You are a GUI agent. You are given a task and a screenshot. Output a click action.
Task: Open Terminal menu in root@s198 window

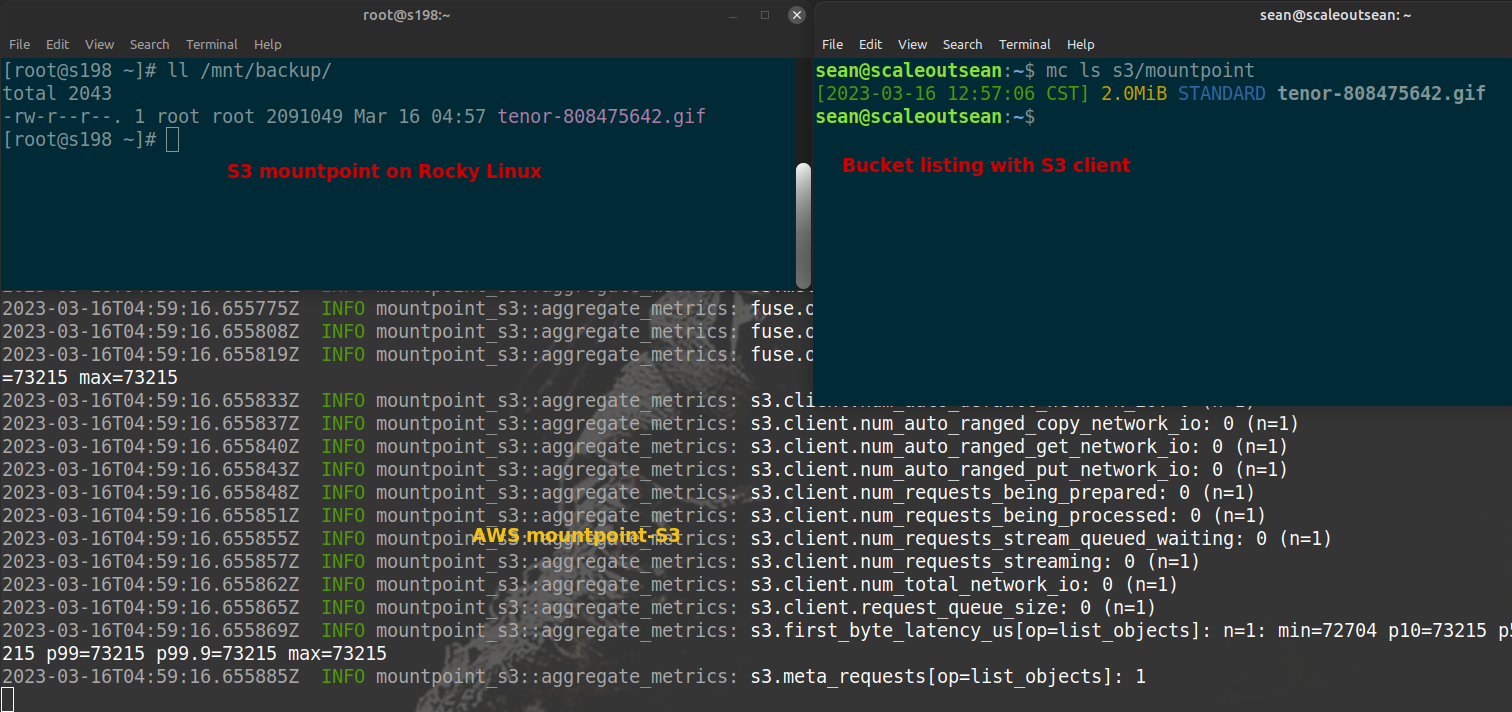pyautogui.click(x=212, y=44)
